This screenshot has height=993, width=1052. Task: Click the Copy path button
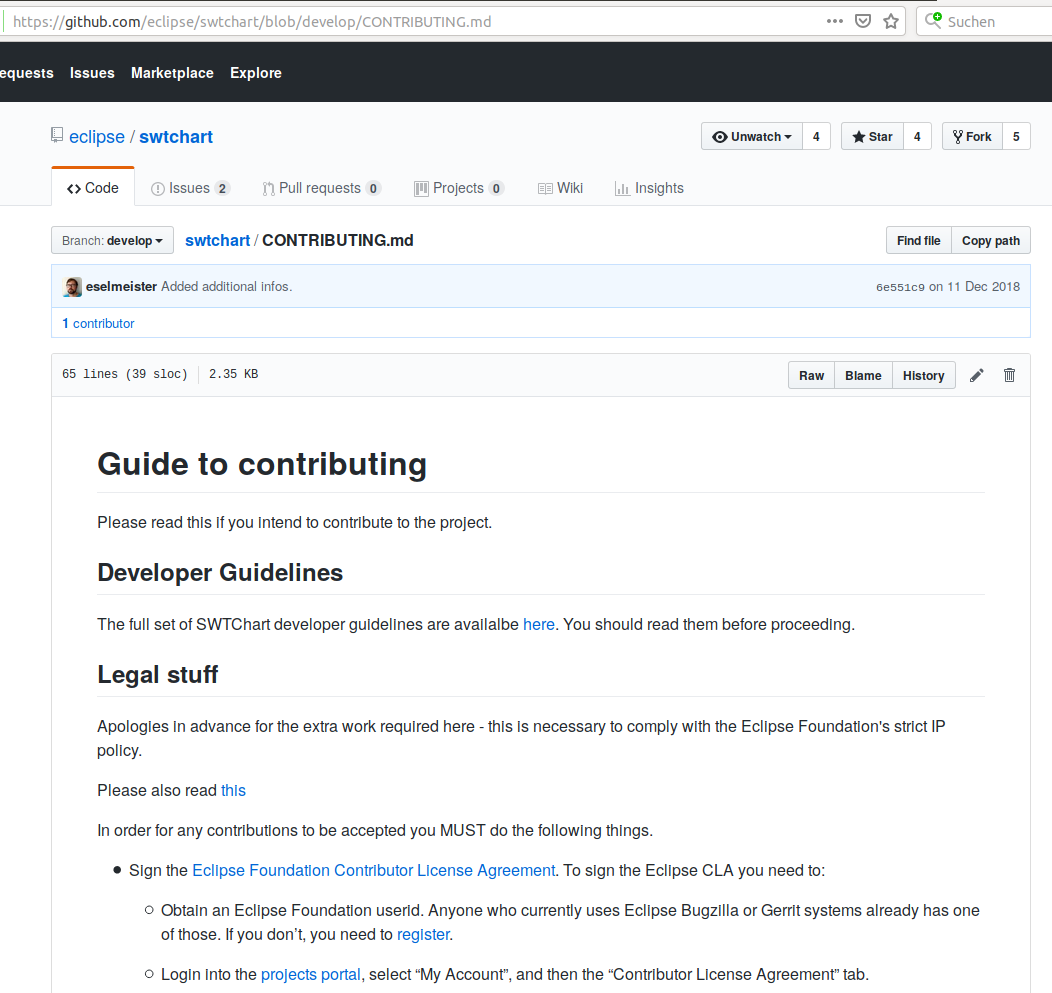pyautogui.click(x=991, y=240)
